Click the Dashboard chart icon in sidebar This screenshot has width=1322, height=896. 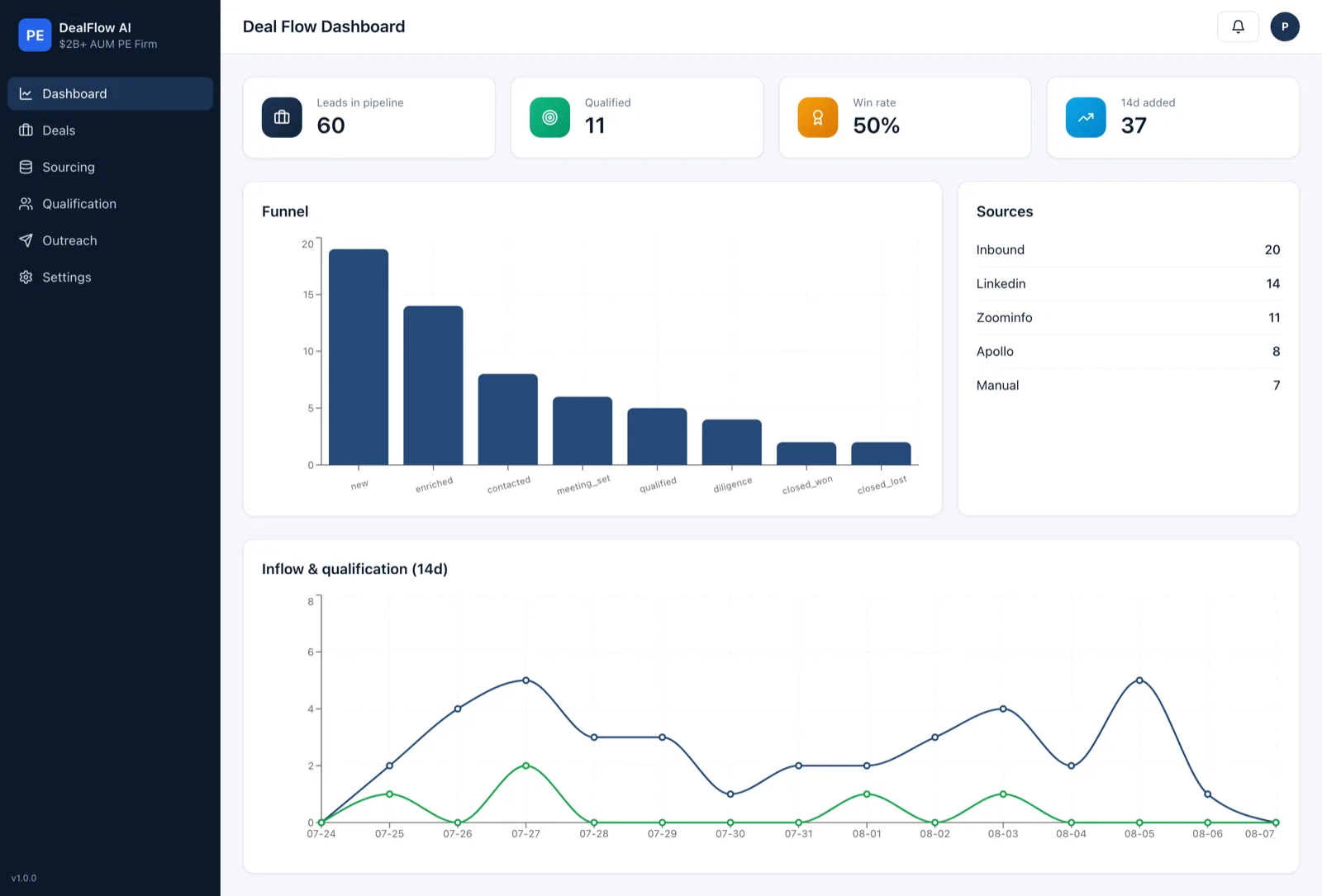pyautogui.click(x=26, y=94)
